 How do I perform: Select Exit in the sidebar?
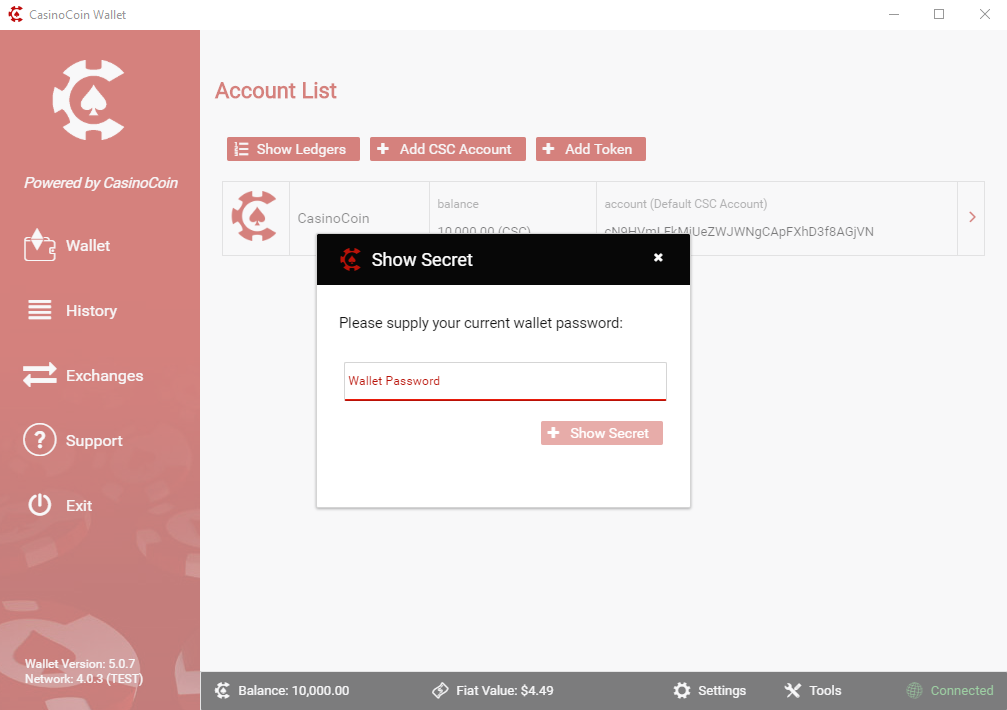[79, 506]
